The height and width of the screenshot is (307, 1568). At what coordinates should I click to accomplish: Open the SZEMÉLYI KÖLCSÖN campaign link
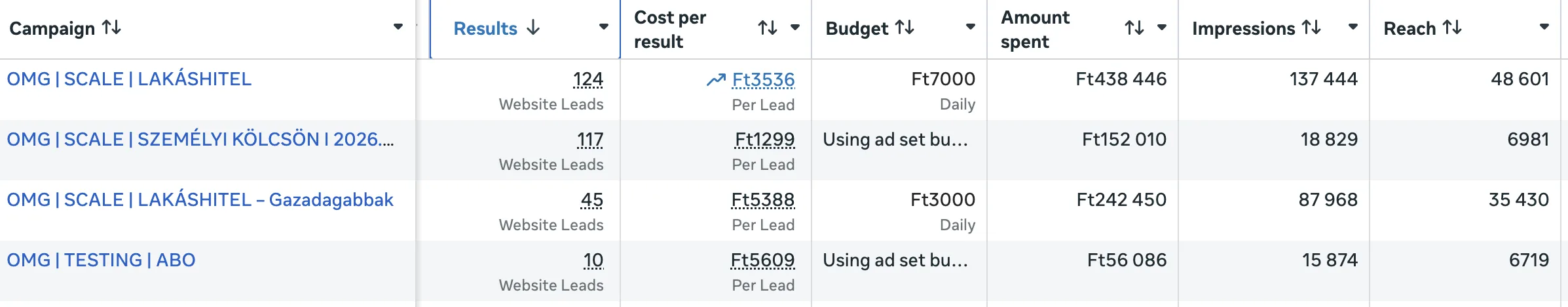[x=200, y=139]
